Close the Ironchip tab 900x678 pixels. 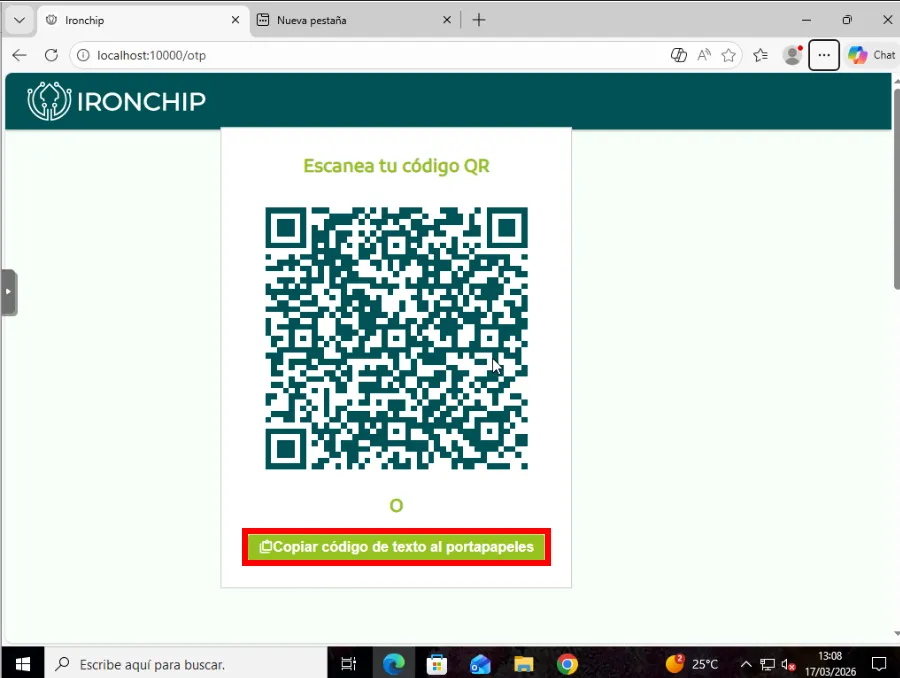pos(235,20)
